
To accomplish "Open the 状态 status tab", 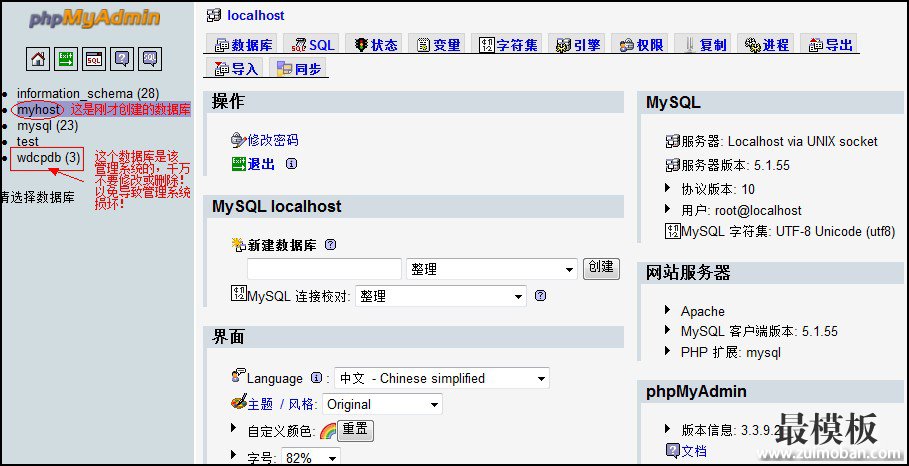I will 376,44.
